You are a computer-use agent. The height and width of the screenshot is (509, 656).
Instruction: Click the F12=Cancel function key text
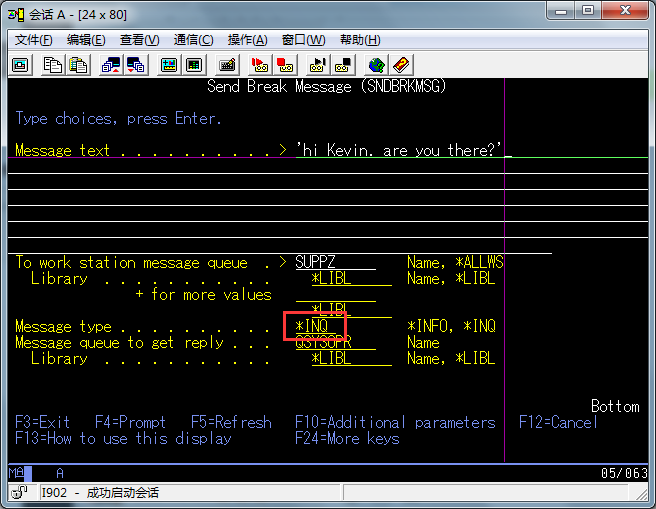coord(558,422)
